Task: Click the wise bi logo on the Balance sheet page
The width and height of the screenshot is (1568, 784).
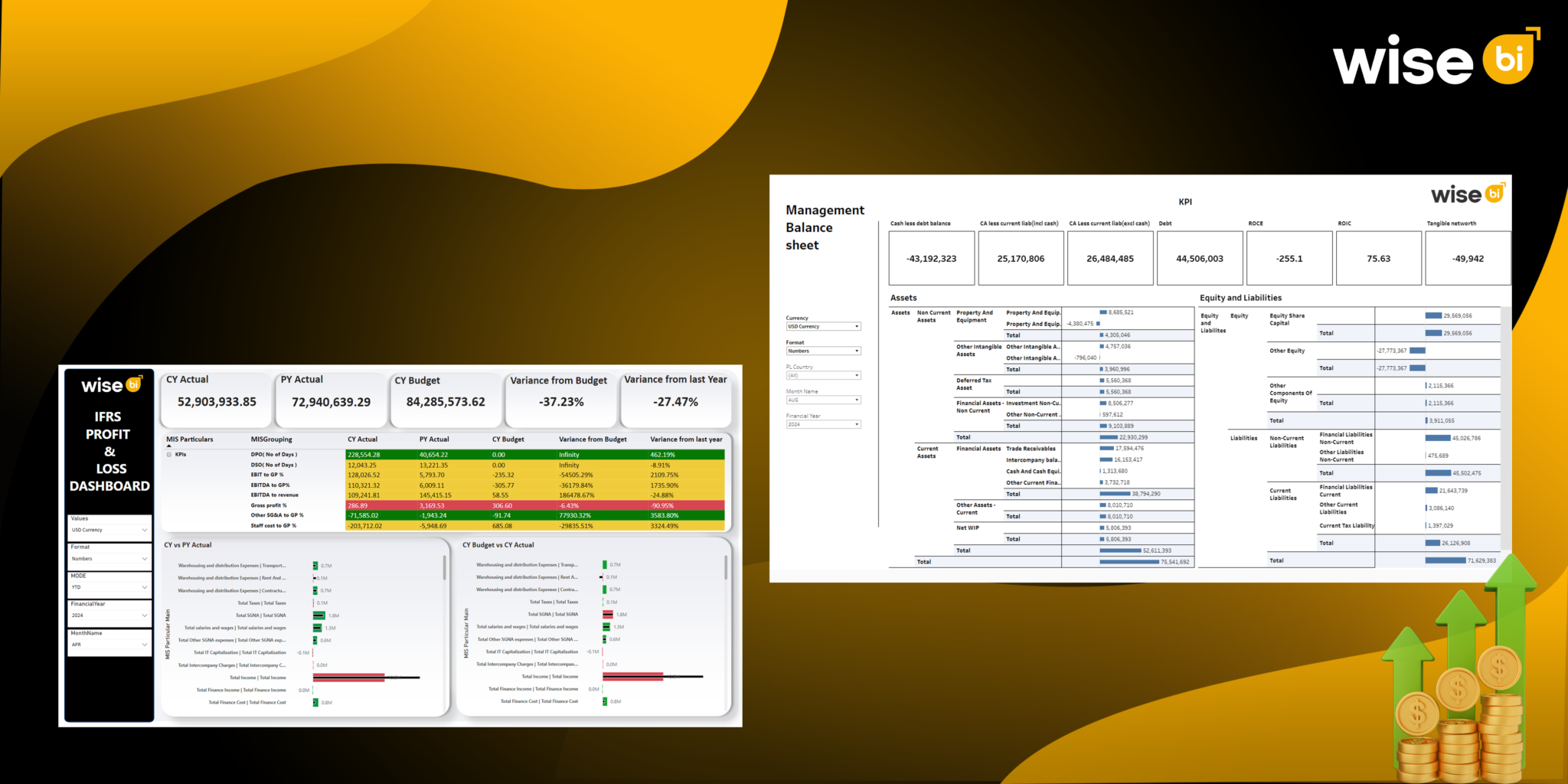Action: pyautogui.click(x=1467, y=194)
